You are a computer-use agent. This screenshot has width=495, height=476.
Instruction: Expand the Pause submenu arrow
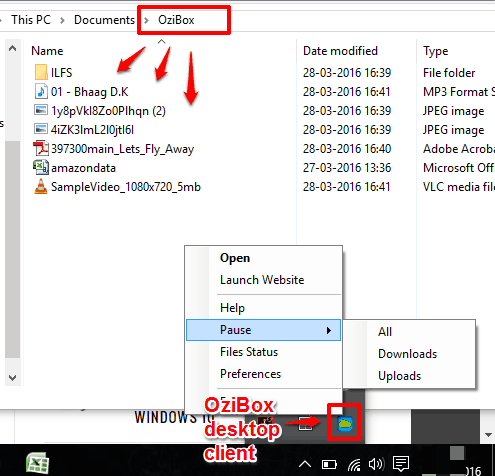(x=329, y=330)
